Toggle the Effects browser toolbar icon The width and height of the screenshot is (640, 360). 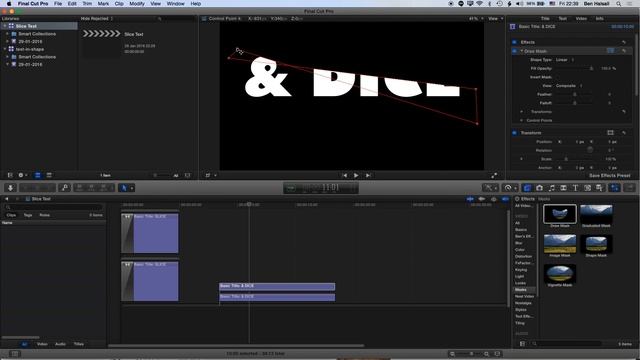(527, 188)
